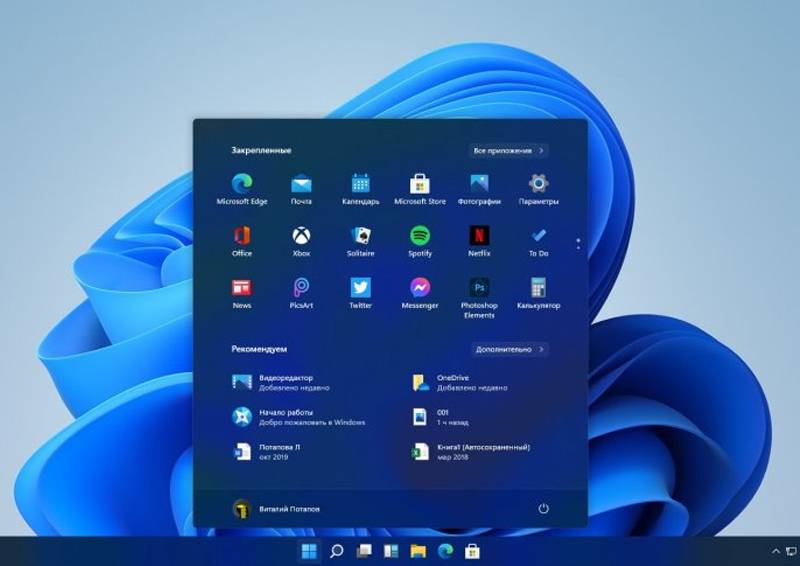The image size is (800, 566).
Task: Click the Виталий Потапов user account
Action: [x=276, y=509]
